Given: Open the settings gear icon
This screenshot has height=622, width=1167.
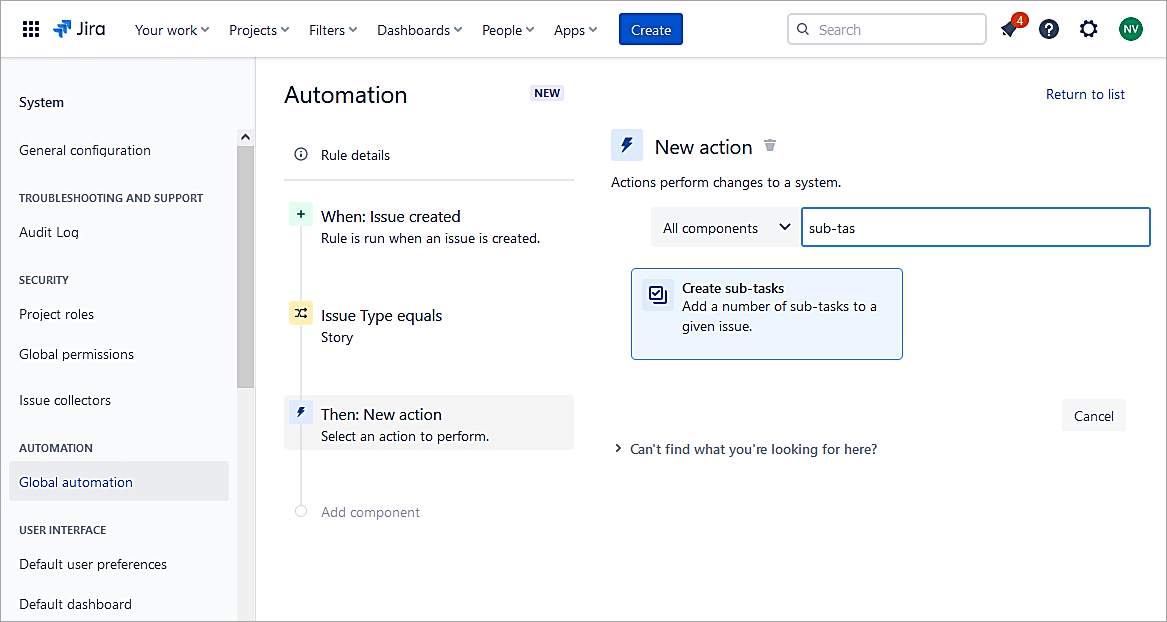Looking at the screenshot, I should pos(1088,29).
